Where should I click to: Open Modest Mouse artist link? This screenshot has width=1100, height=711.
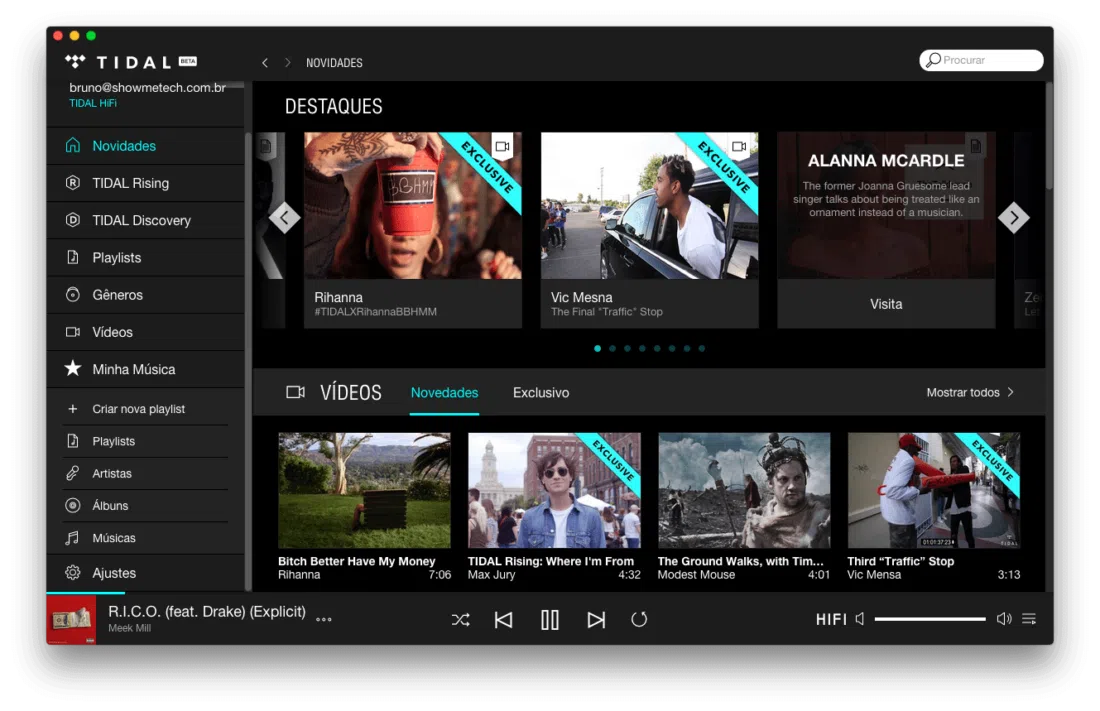click(x=696, y=575)
